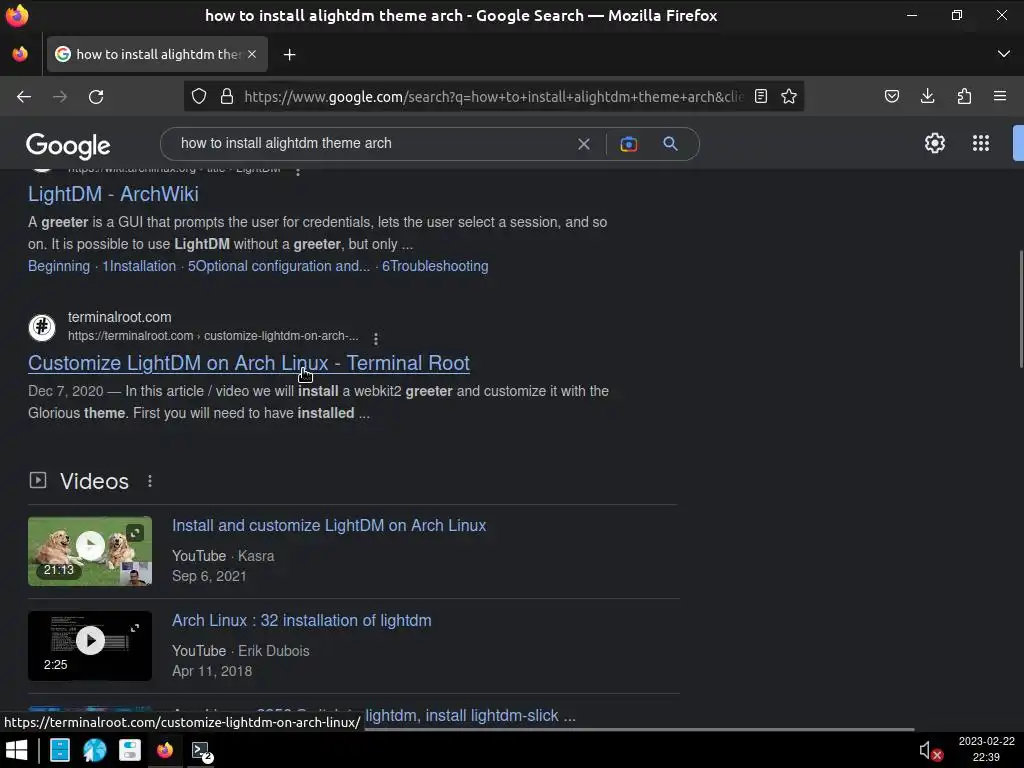Open the tracking protection shield icon
1024x768 pixels.
199,97
